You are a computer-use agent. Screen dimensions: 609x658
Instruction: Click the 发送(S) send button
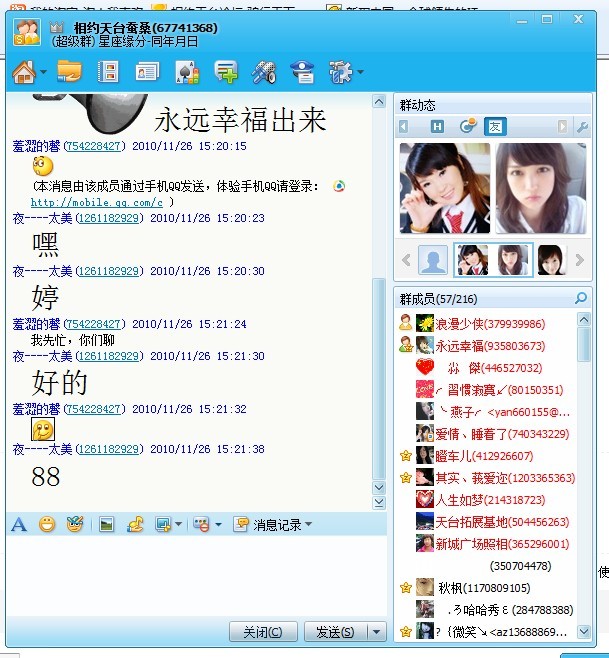tap(335, 632)
